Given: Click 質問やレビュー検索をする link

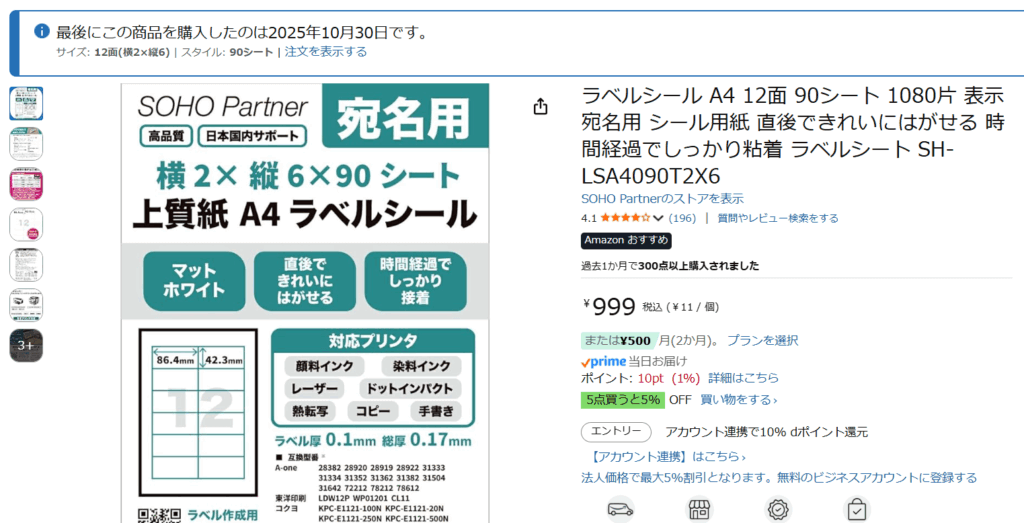Looking at the screenshot, I should click(x=777, y=218).
